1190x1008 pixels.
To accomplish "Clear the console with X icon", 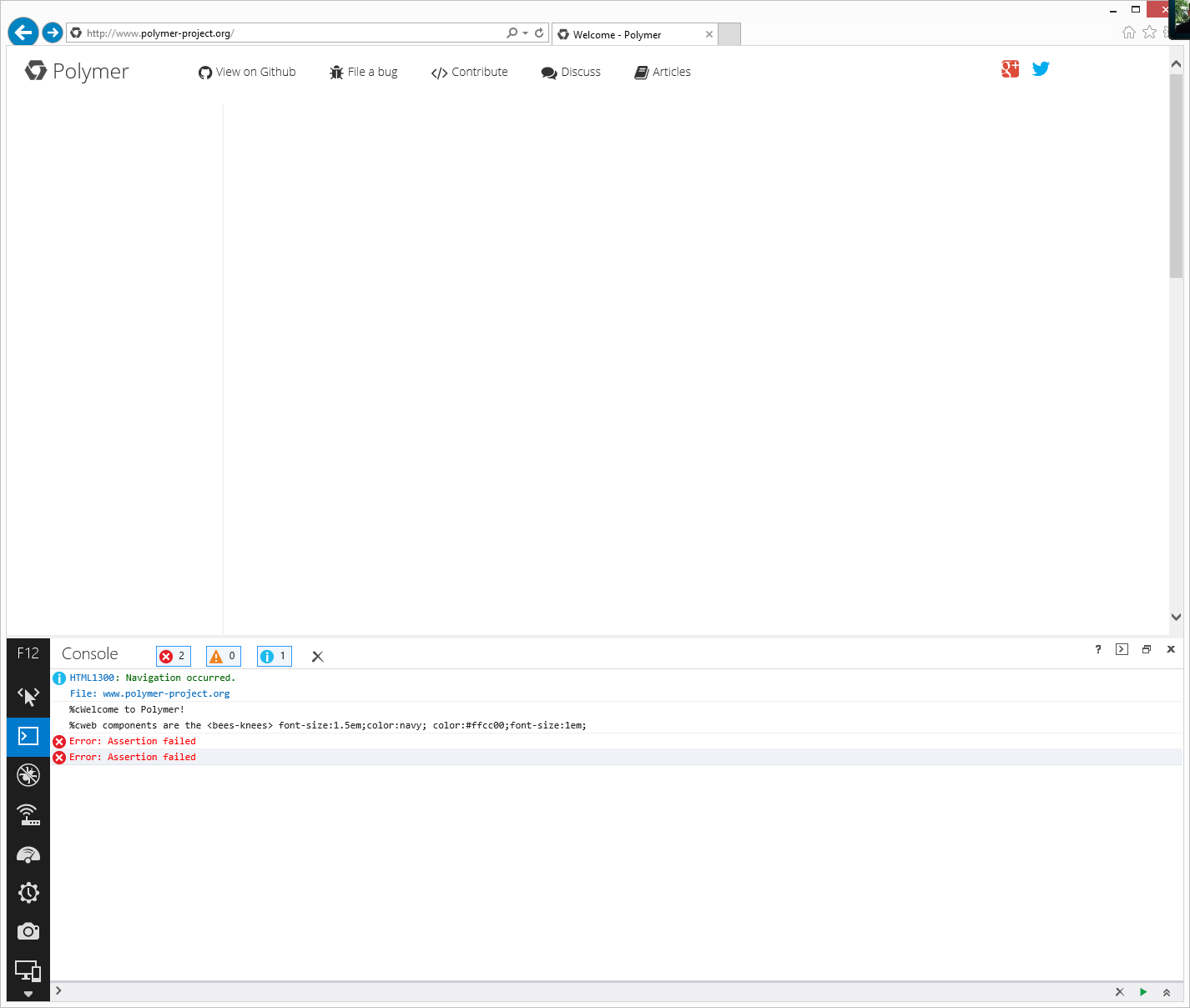I will [x=317, y=657].
